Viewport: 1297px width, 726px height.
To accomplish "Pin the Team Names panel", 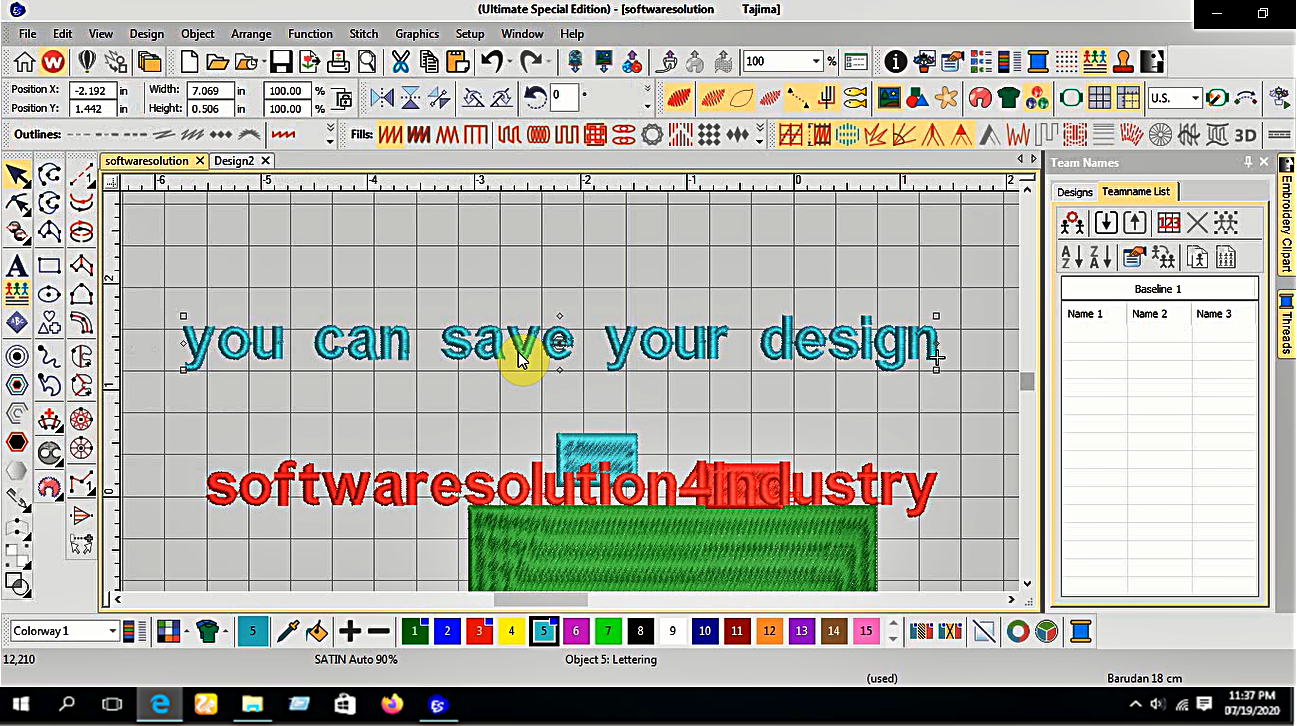I will pos(1249,162).
